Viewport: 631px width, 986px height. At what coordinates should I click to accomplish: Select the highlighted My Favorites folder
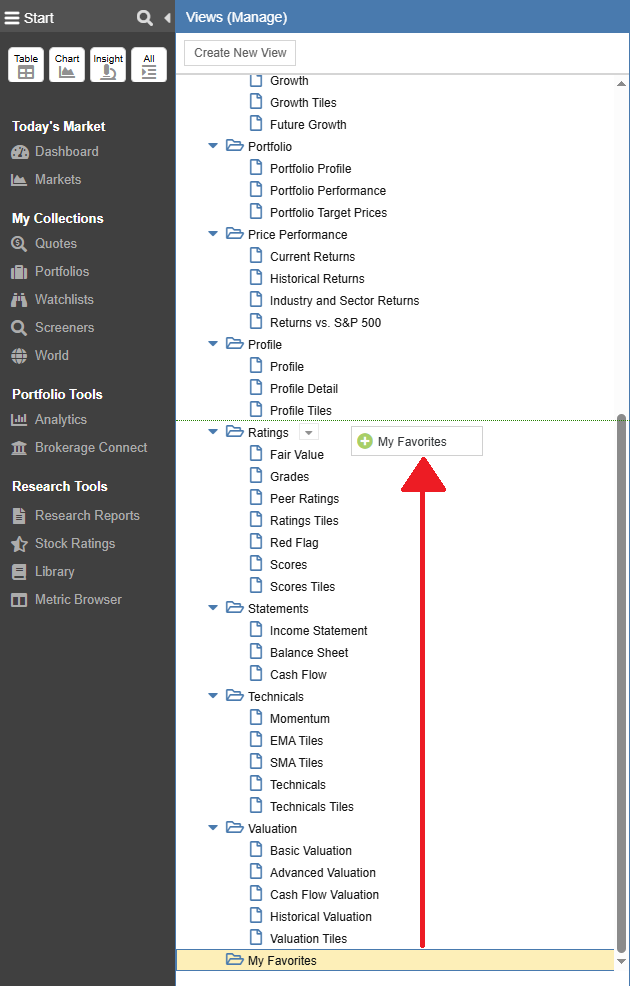(x=395, y=960)
